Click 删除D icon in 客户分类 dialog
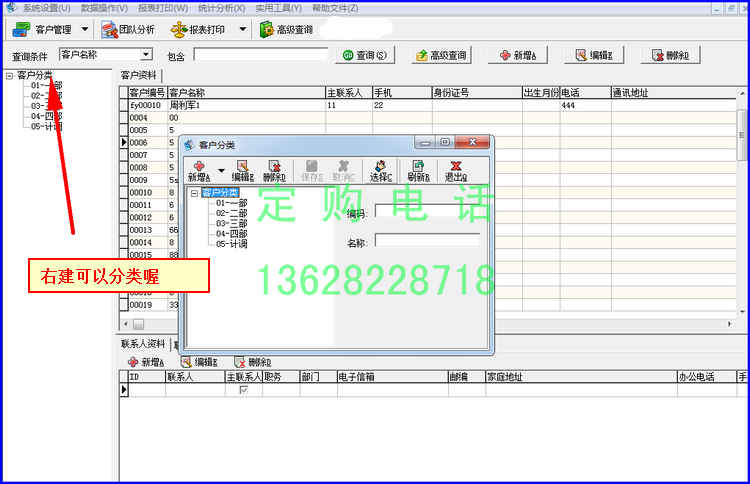Screen dimensions: 750x484 tap(274, 171)
